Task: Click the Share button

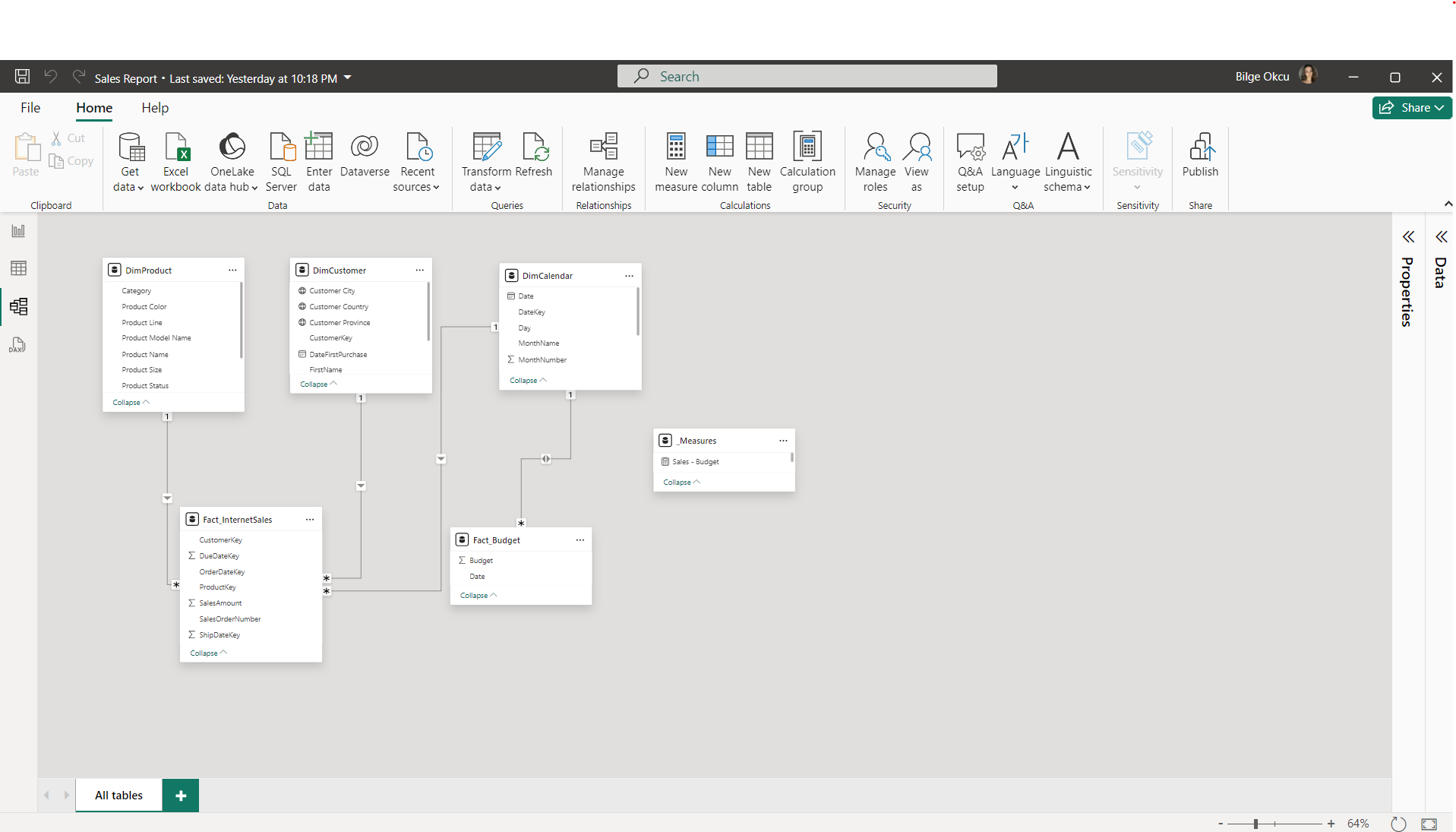Action: [1411, 107]
